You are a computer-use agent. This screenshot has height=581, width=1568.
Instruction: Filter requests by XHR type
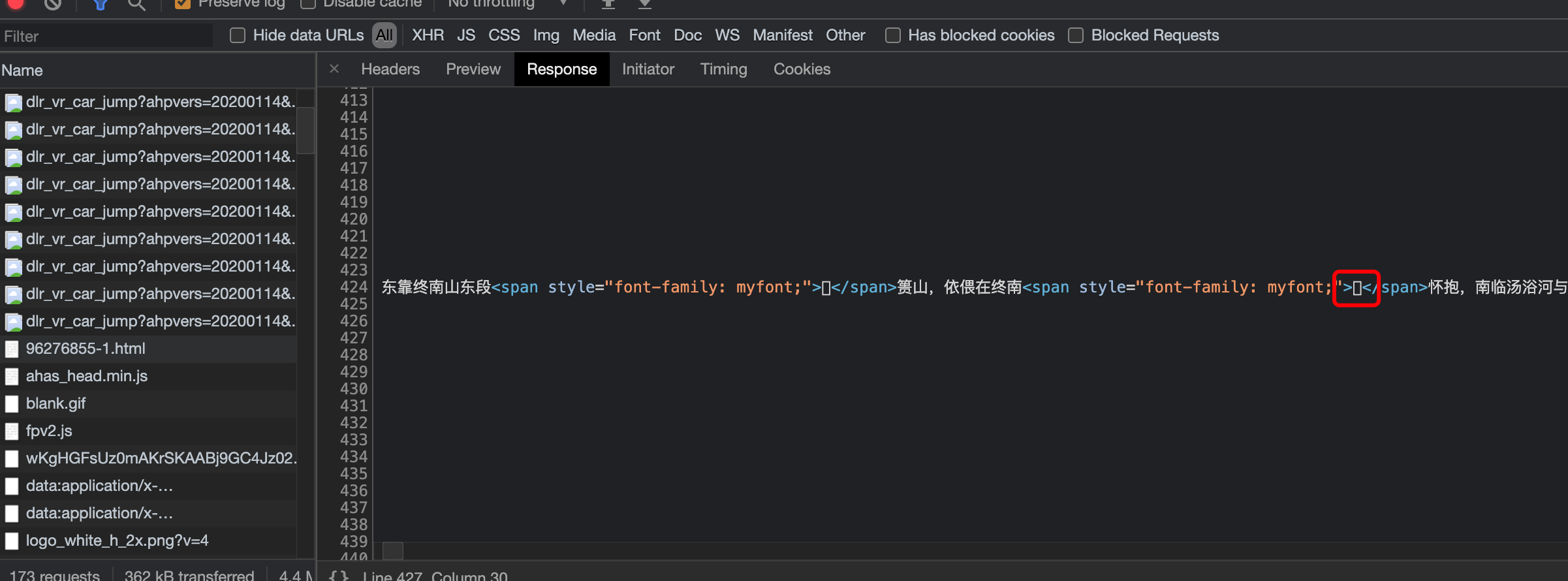428,35
